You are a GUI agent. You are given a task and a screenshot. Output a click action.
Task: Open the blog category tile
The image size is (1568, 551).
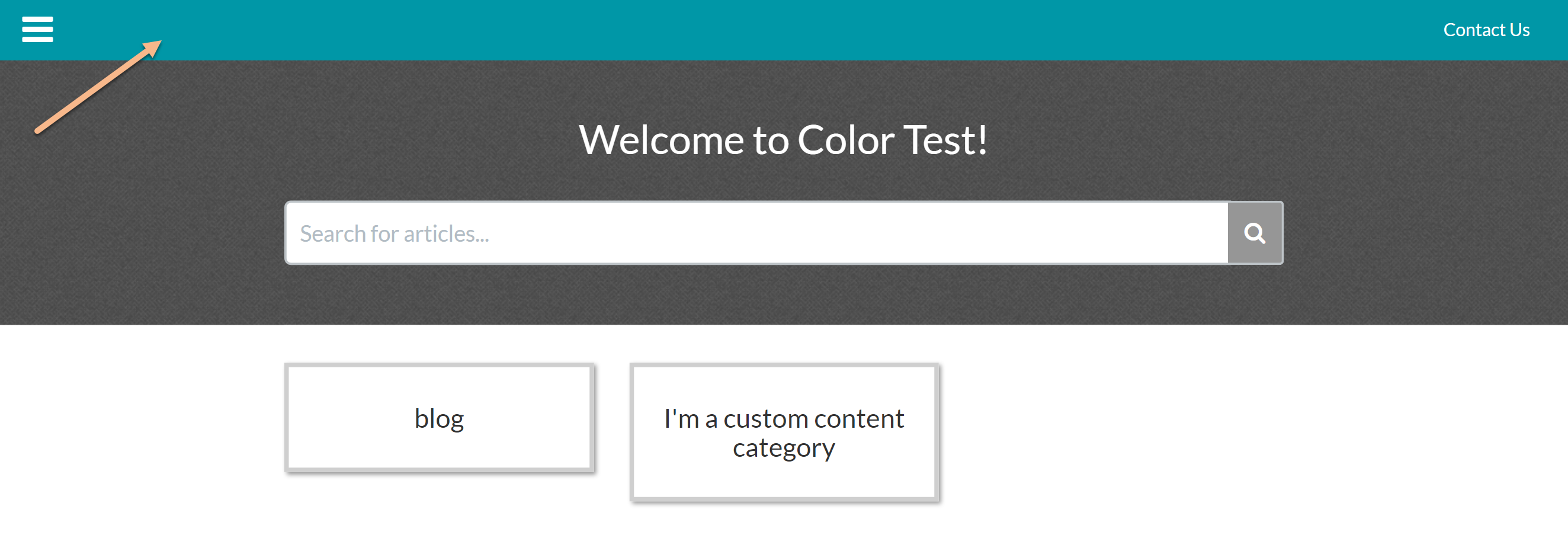[439, 418]
